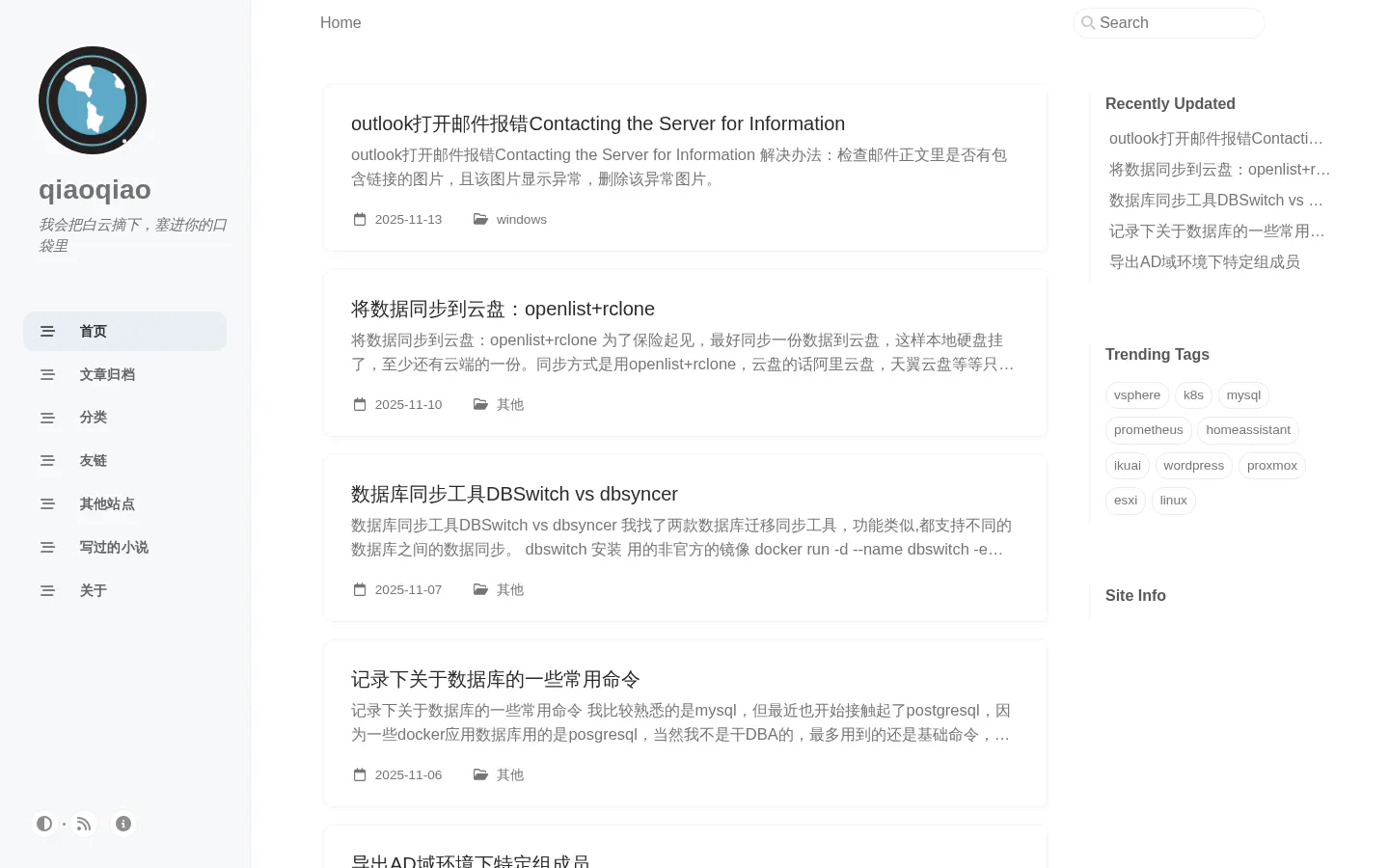Click the info icon in sidebar footer
This screenshot has width=1389, height=868.
click(123, 824)
